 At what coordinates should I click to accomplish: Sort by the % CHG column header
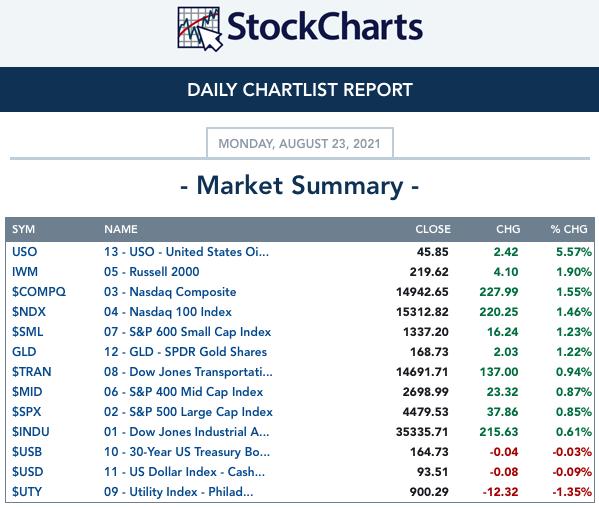[569, 229]
